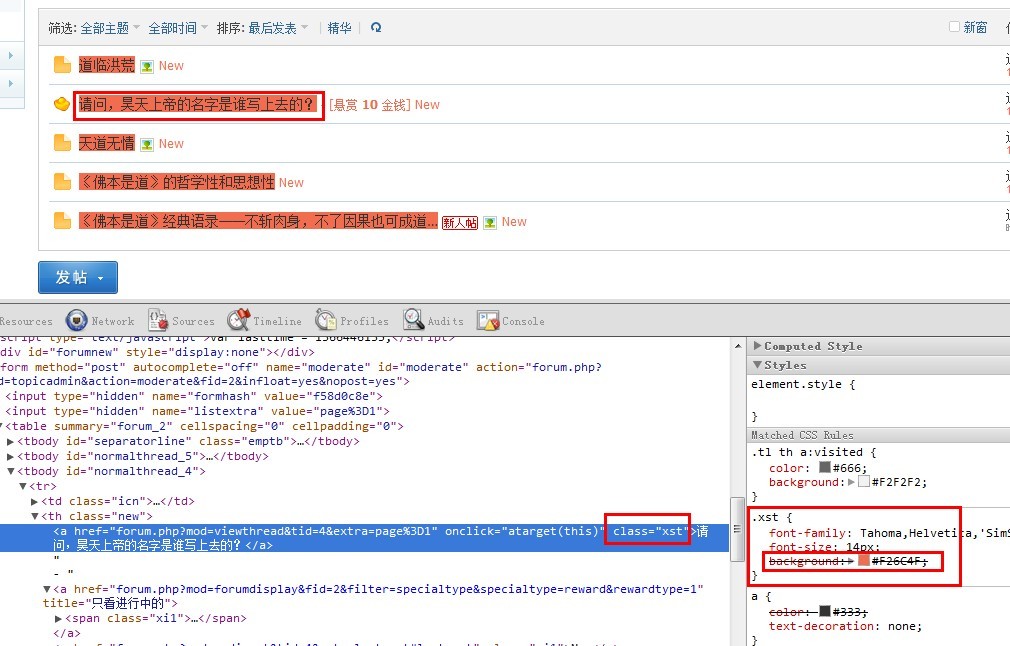1010x646 pixels.
Task: Click text-decoration: none property
Action: [x=845, y=626]
